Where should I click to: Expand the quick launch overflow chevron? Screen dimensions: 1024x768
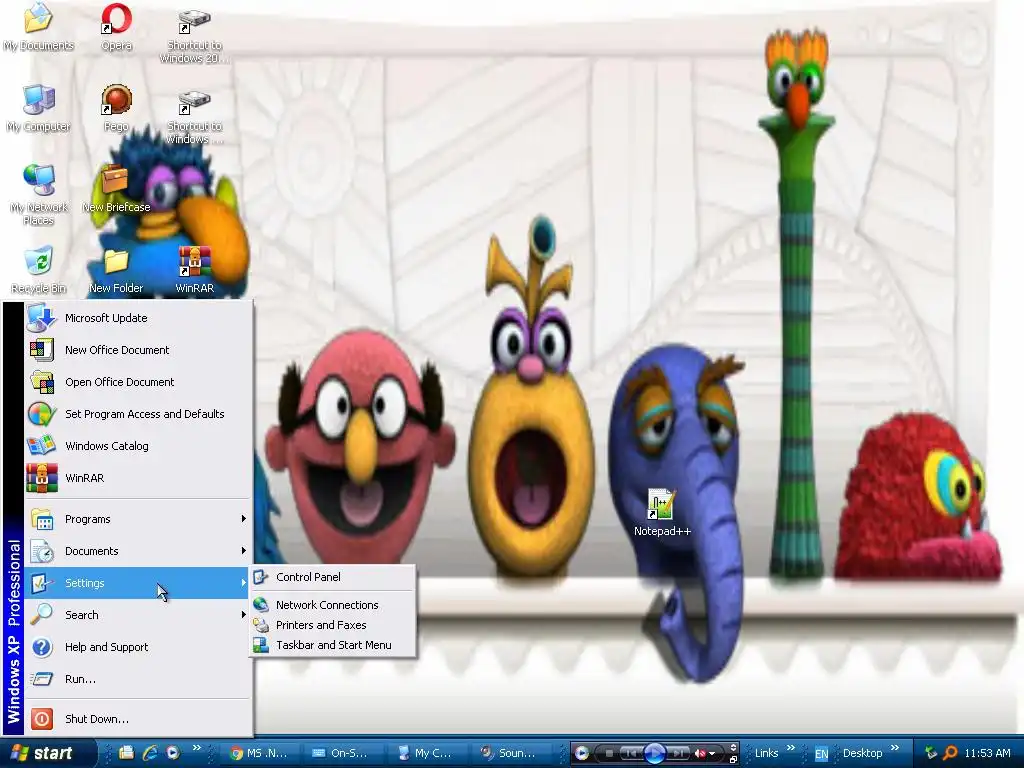pyautogui.click(x=197, y=748)
